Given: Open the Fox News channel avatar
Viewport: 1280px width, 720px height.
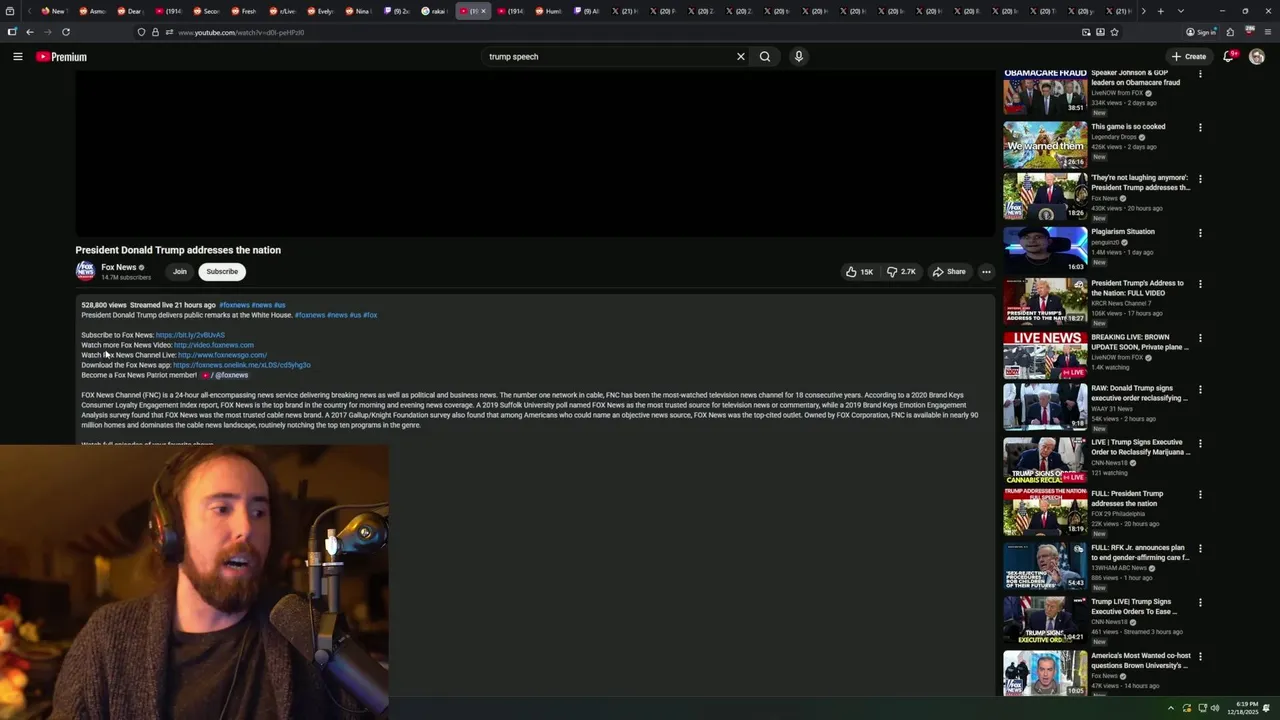Looking at the screenshot, I should (85, 271).
